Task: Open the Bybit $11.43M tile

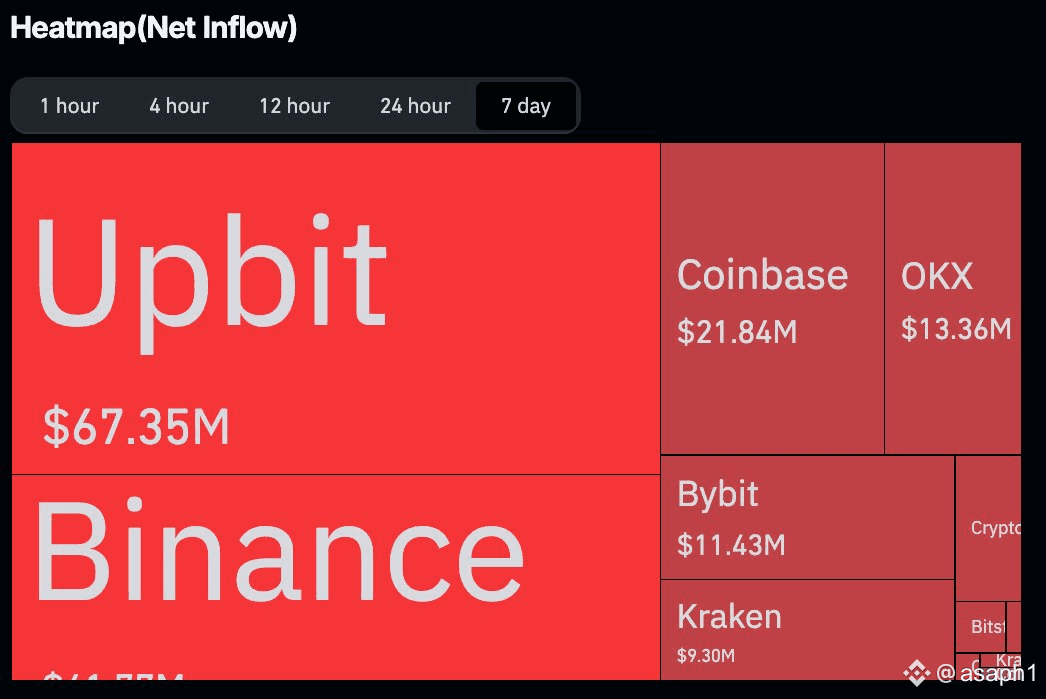Action: point(807,518)
